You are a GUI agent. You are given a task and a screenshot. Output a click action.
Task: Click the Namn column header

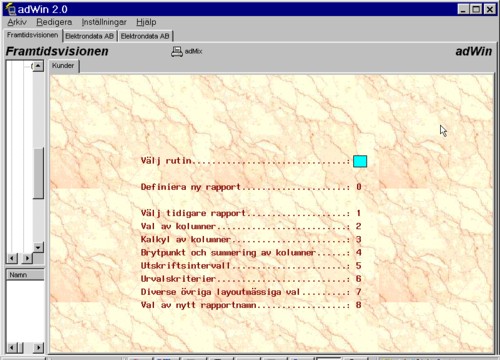(25, 275)
